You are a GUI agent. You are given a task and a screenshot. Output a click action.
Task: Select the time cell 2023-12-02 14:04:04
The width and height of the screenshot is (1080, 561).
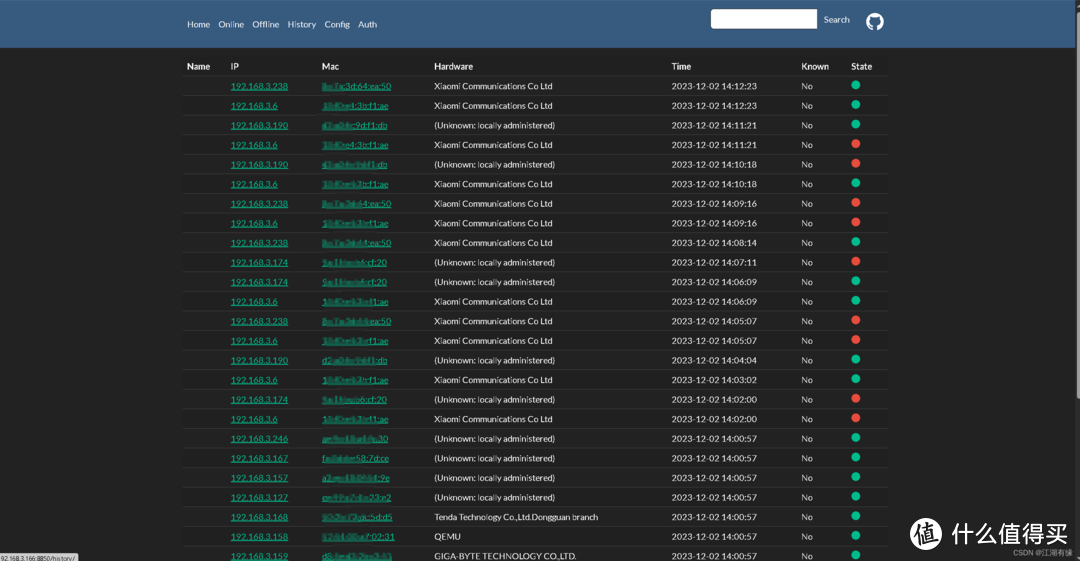click(714, 360)
